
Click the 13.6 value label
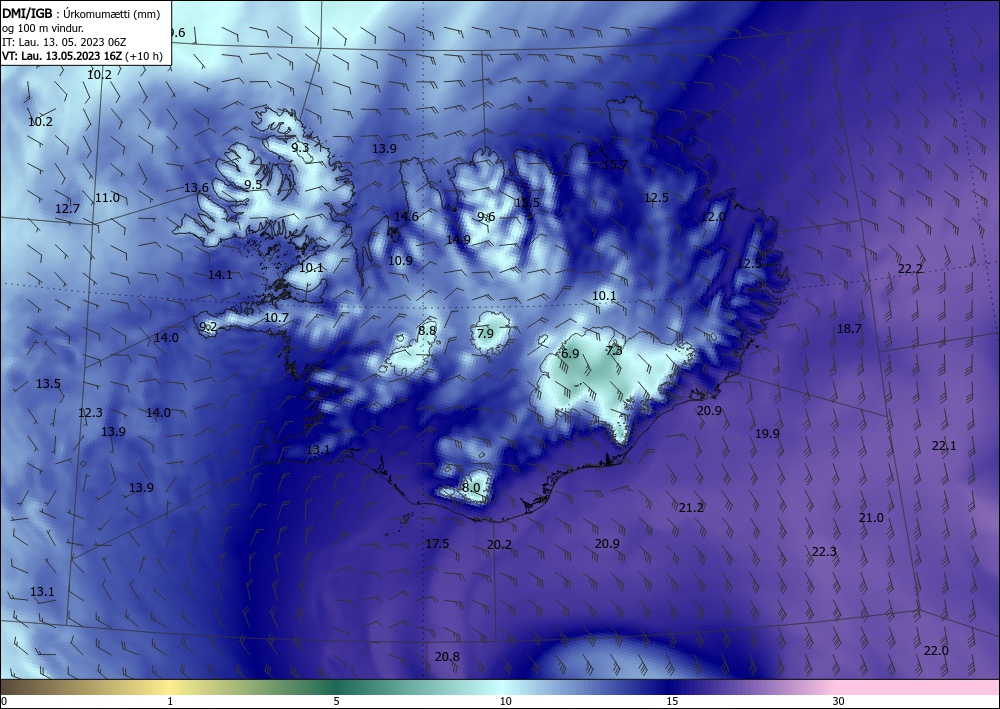[196, 188]
